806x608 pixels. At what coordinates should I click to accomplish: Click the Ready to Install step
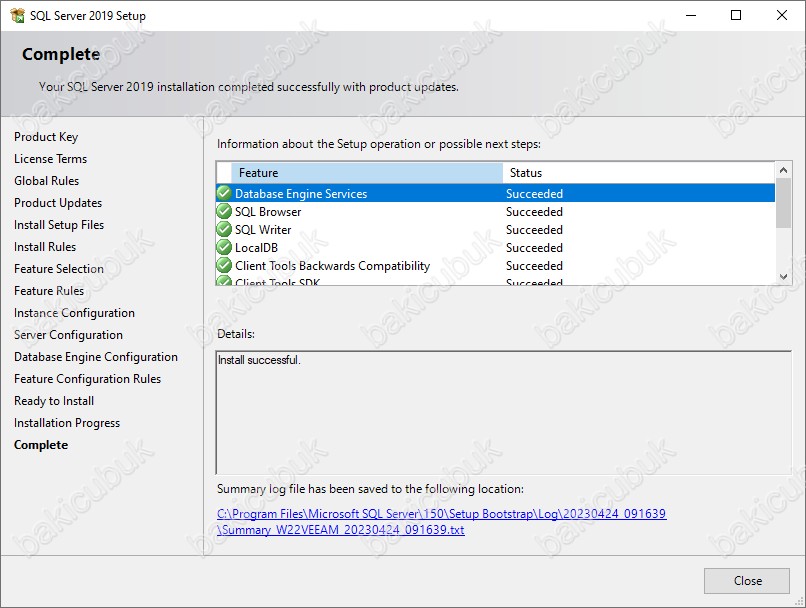[x=54, y=401]
